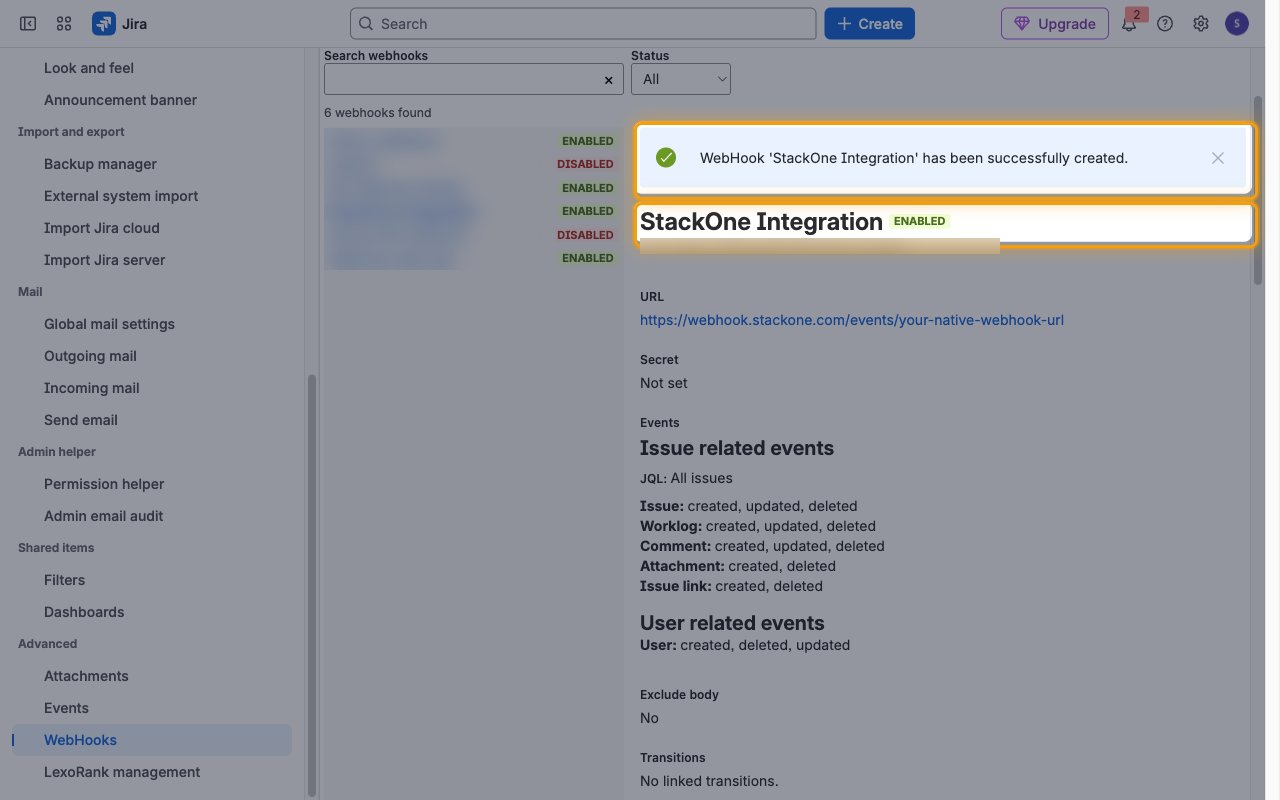The width and height of the screenshot is (1280, 800).
Task: Open the app switcher grid icon
Action: click(x=64, y=23)
